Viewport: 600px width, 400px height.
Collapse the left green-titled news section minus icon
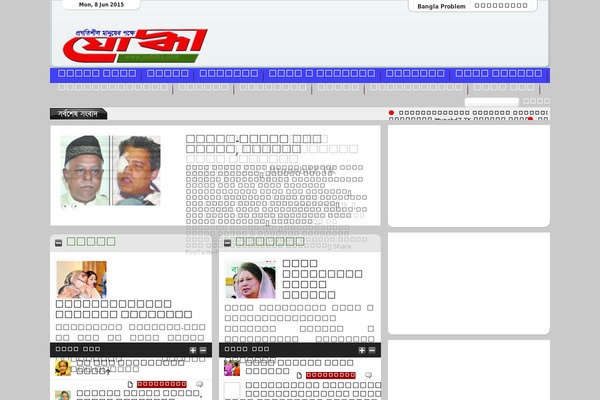point(59,243)
